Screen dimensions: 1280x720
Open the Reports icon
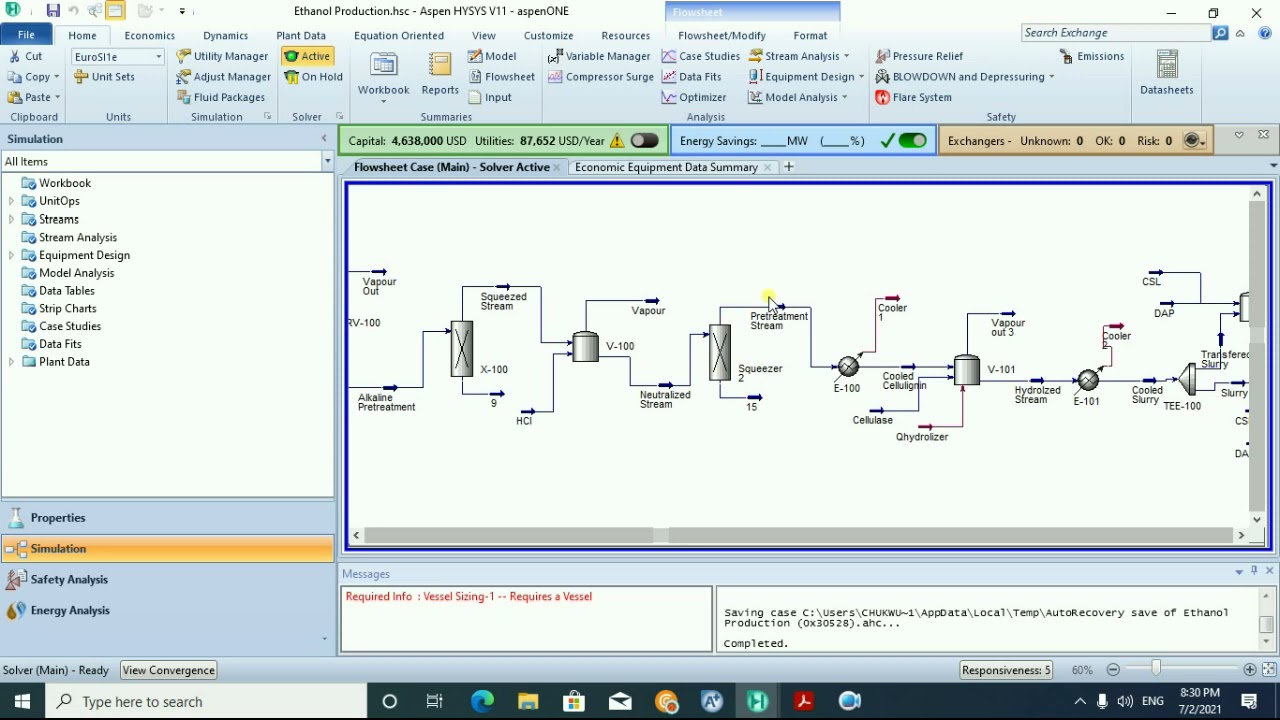(440, 75)
